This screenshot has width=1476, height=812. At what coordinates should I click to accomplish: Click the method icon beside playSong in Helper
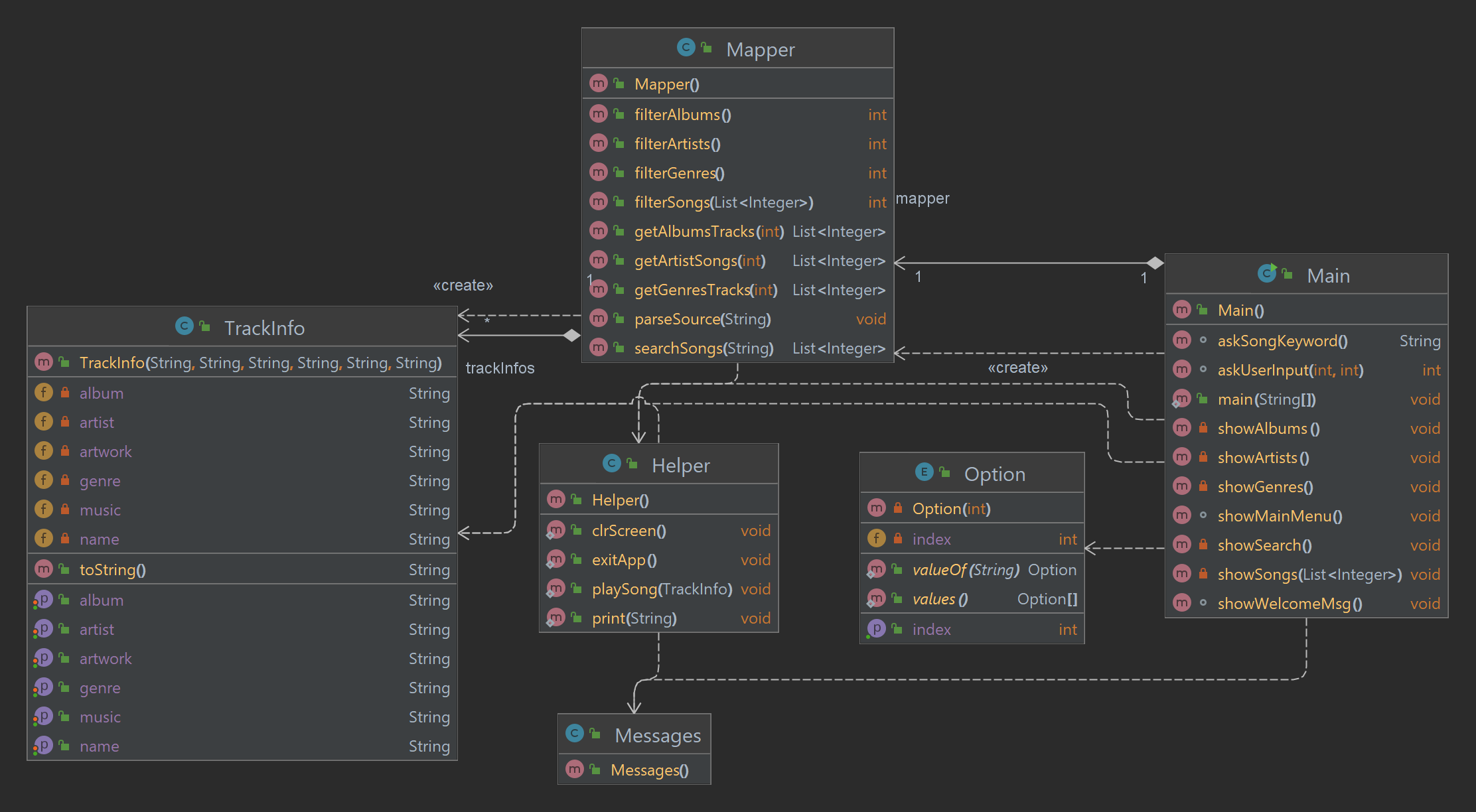tap(557, 588)
